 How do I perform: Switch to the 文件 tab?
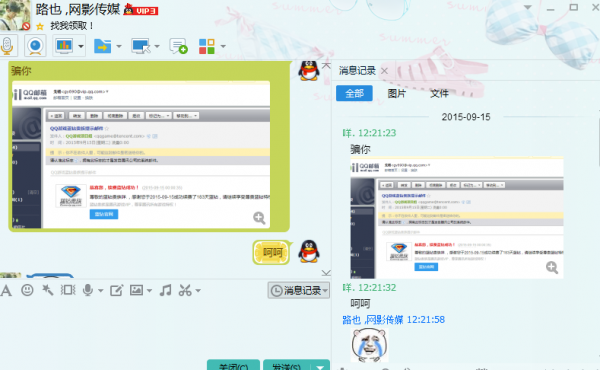(439, 93)
